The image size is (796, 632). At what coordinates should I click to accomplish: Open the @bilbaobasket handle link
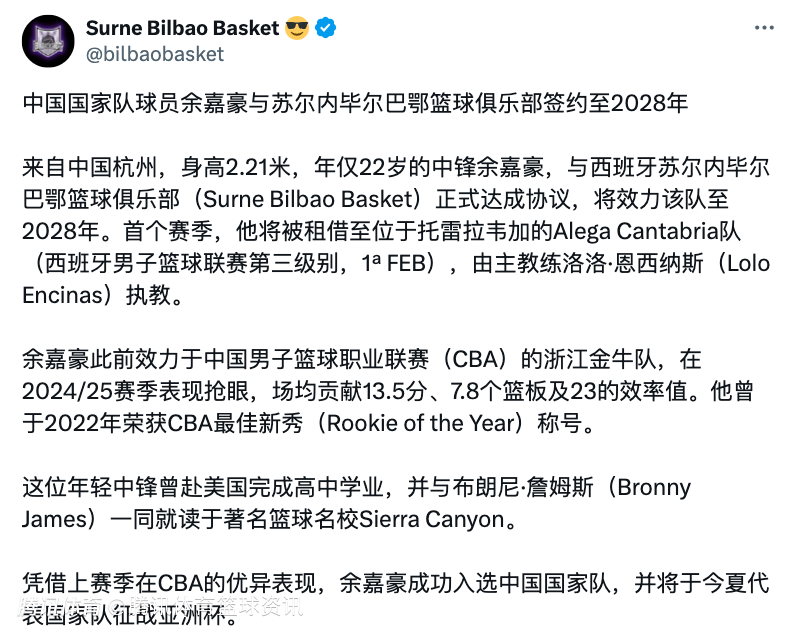point(155,54)
